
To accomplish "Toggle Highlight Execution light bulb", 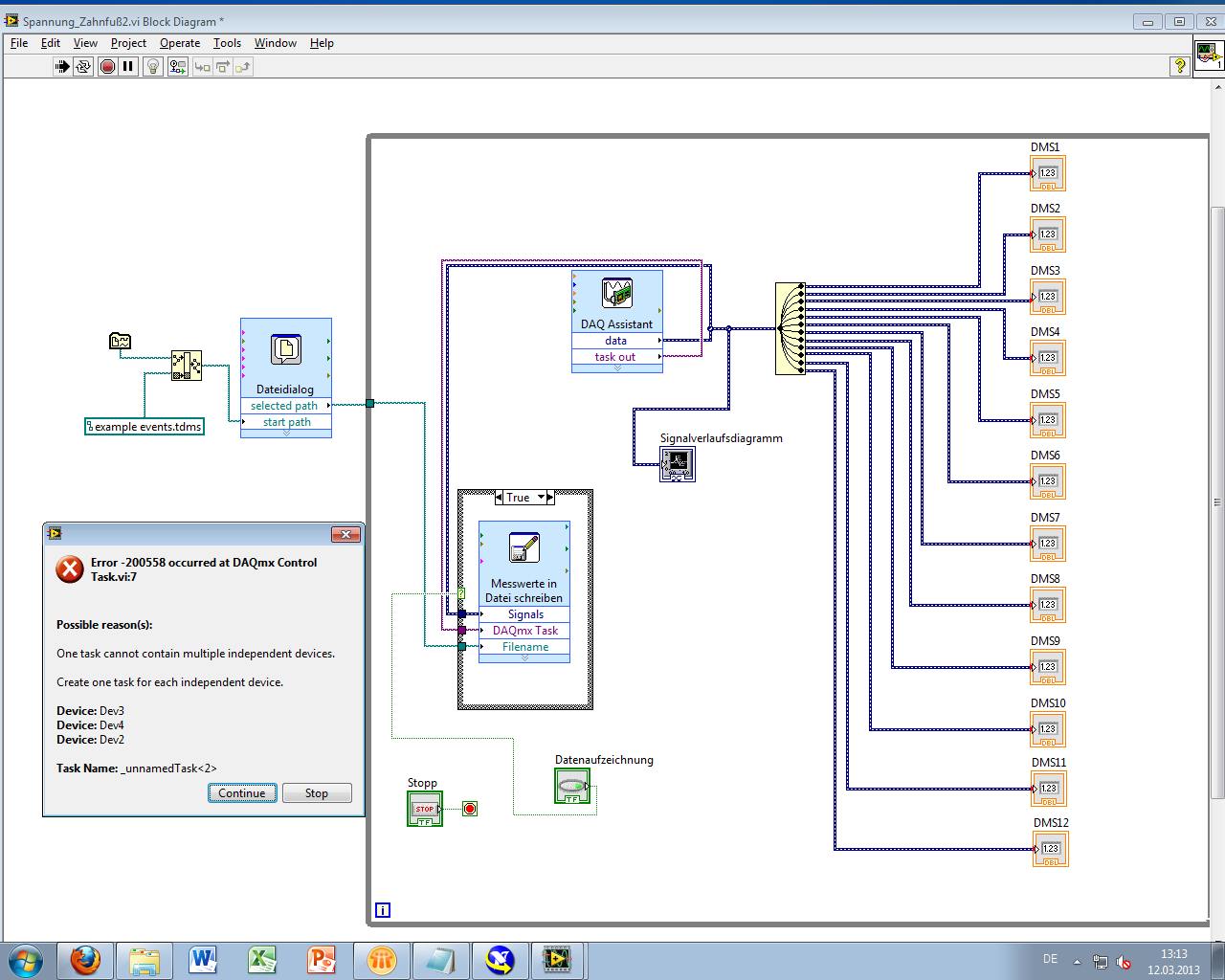I will pyautogui.click(x=153, y=66).
